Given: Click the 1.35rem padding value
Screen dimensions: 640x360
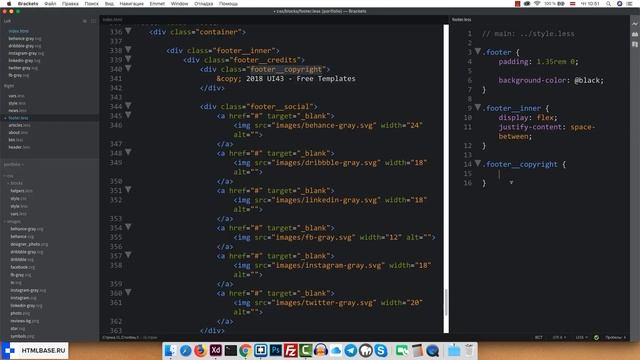Looking at the screenshot, I should [551, 62].
